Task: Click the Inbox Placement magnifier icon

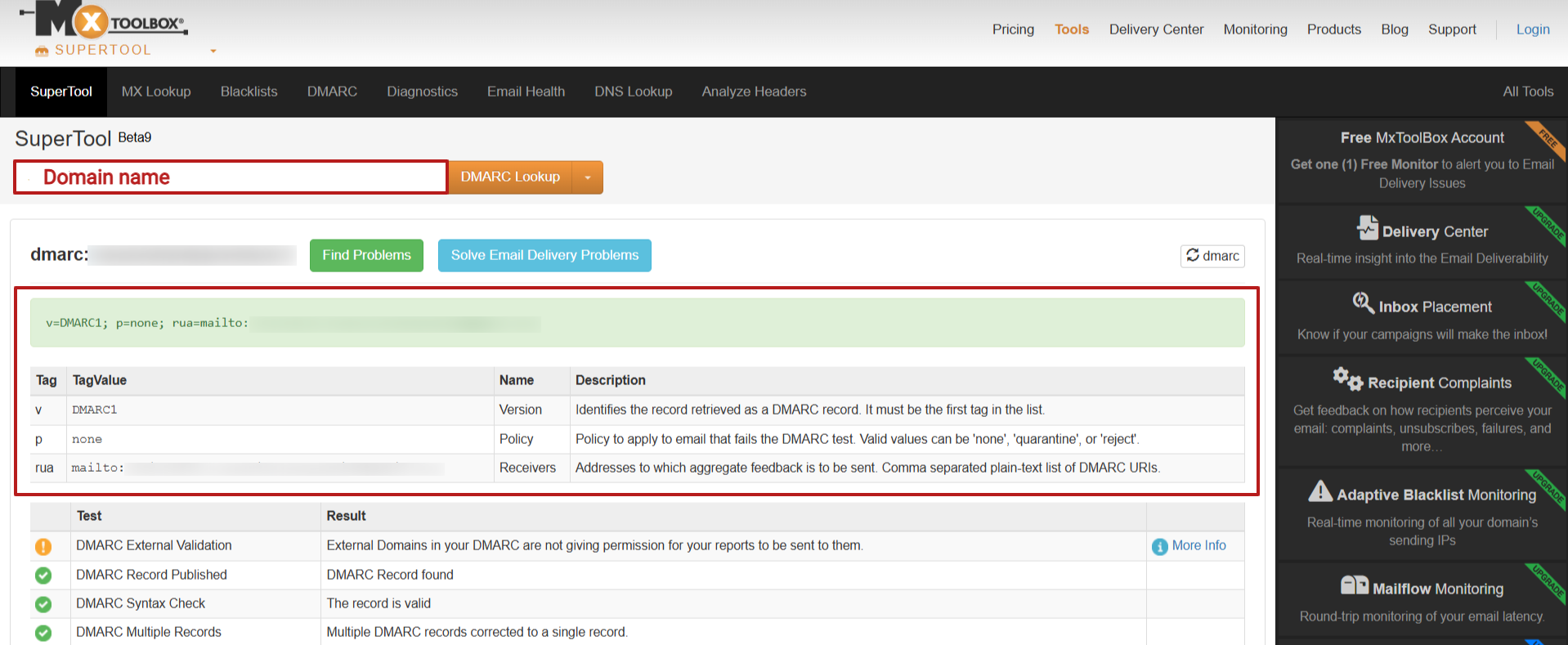Action: pyautogui.click(x=1363, y=302)
